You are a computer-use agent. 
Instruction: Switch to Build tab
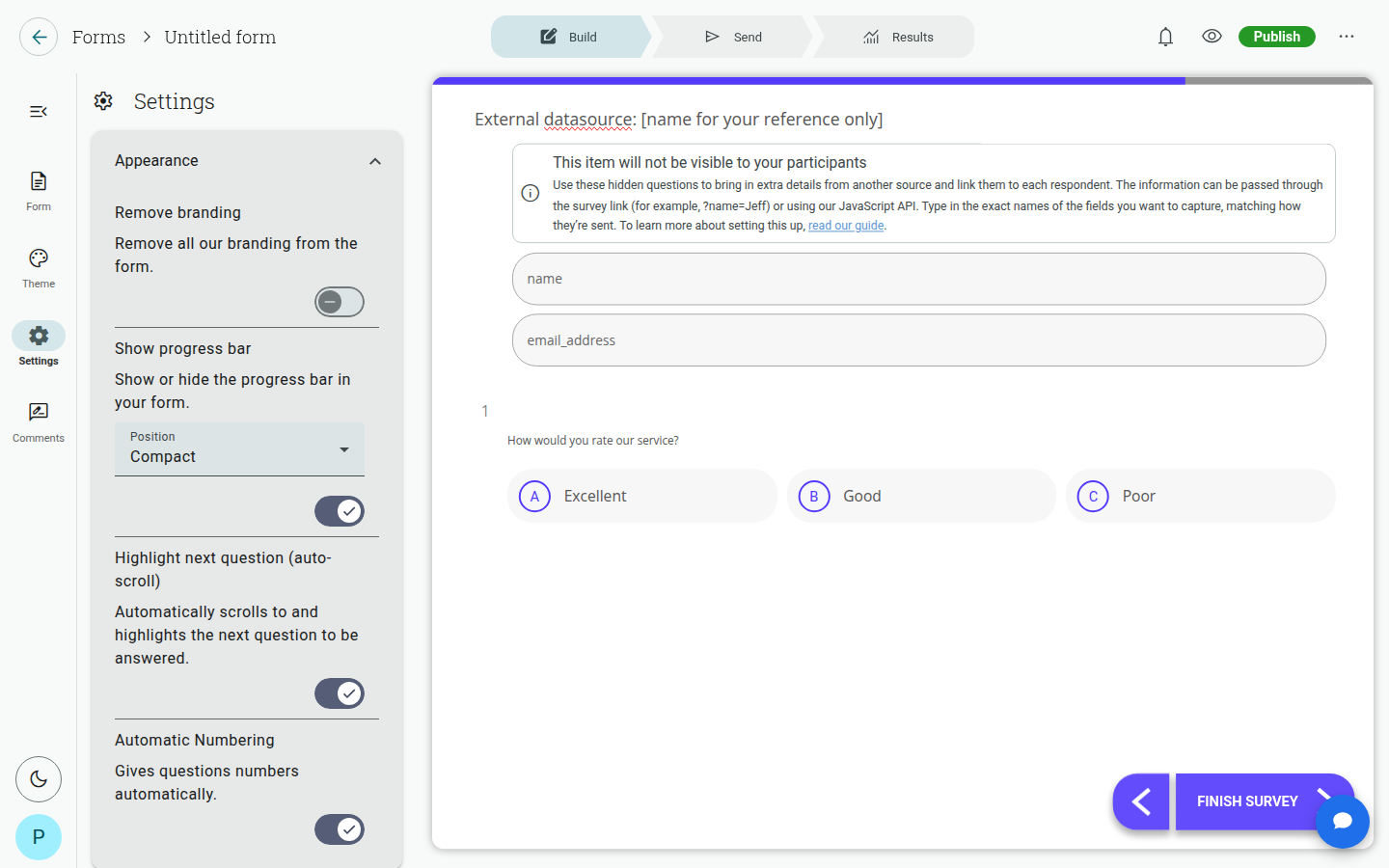[x=571, y=37]
